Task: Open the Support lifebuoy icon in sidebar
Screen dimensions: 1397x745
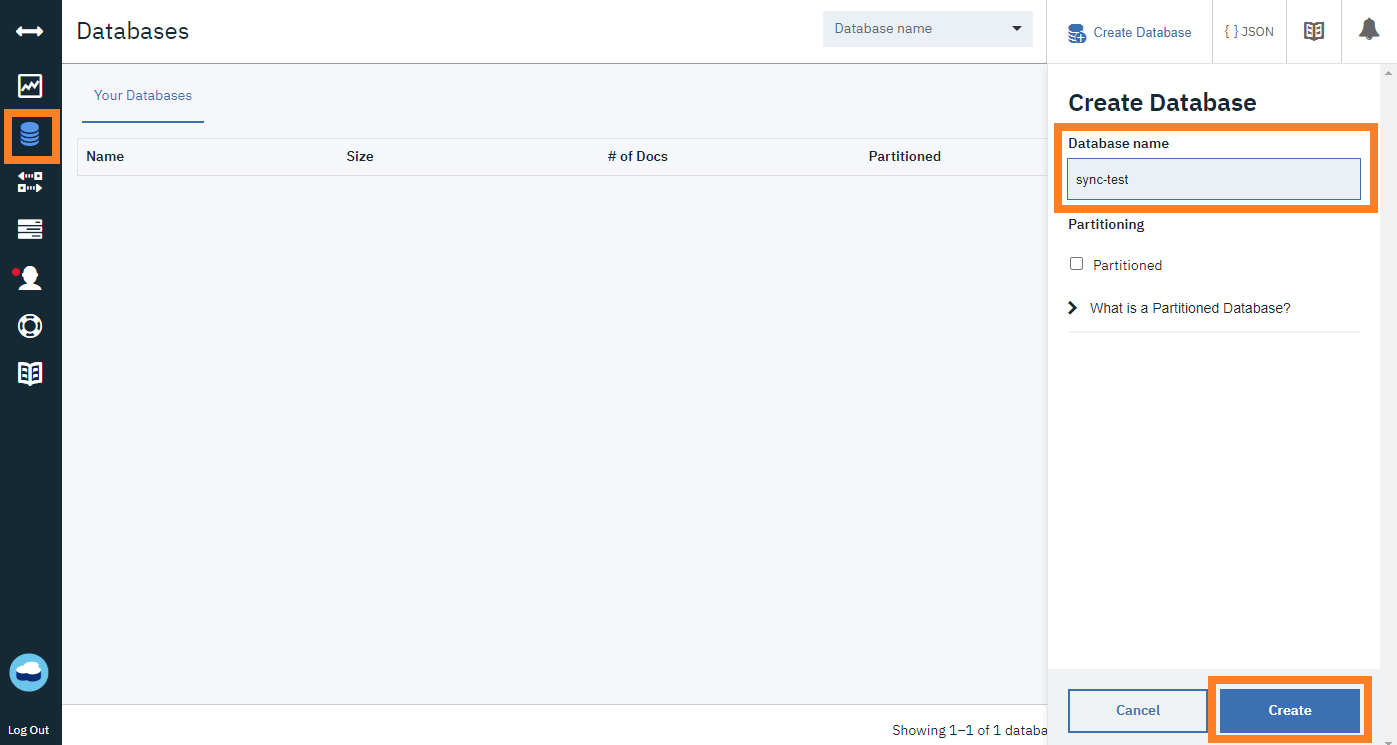Action: tap(30, 326)
